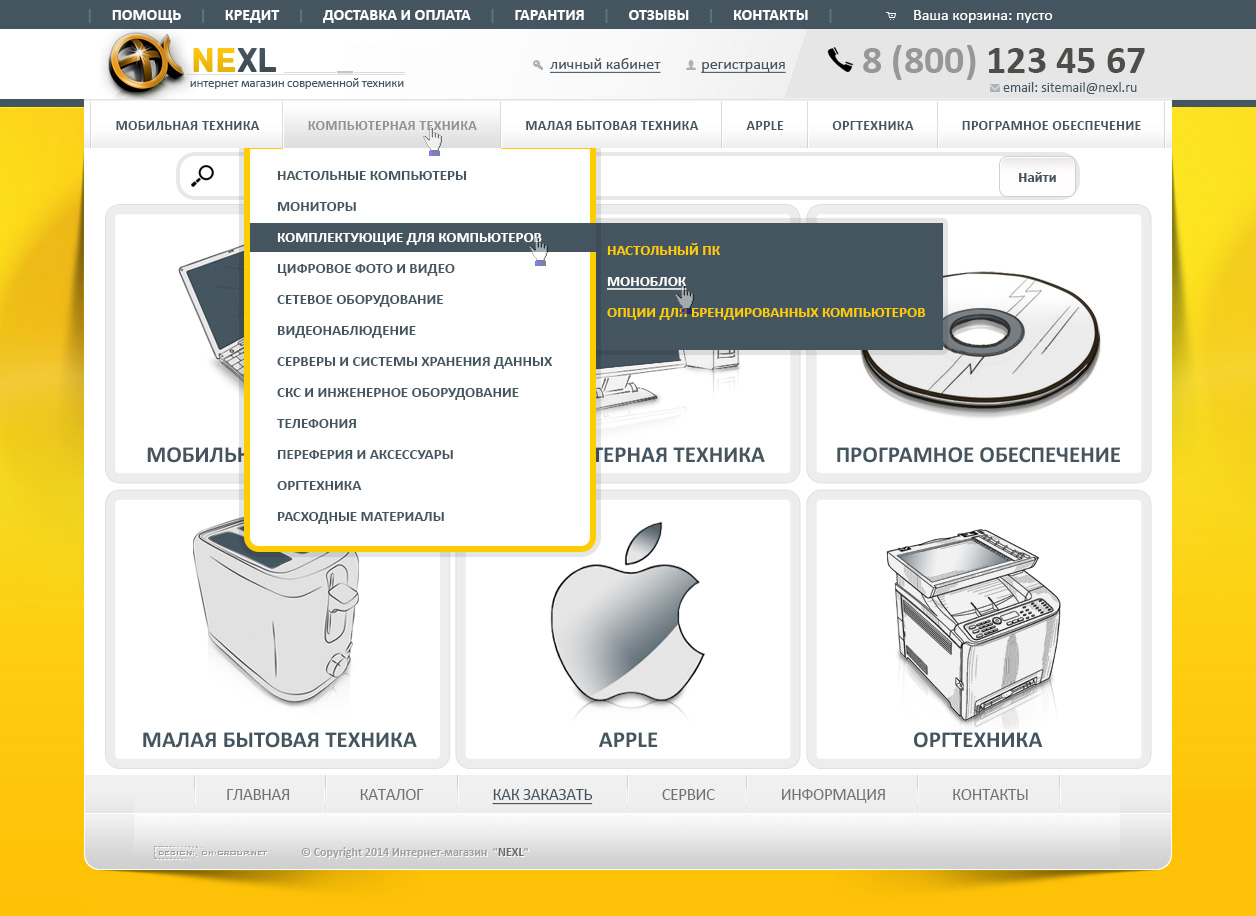Click the search magnifier icon
The image size is (1256, 916).
202,176
